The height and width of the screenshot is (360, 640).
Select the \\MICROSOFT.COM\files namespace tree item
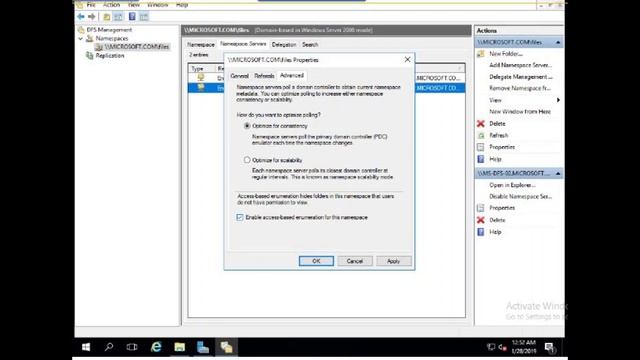tap(137, 47)
